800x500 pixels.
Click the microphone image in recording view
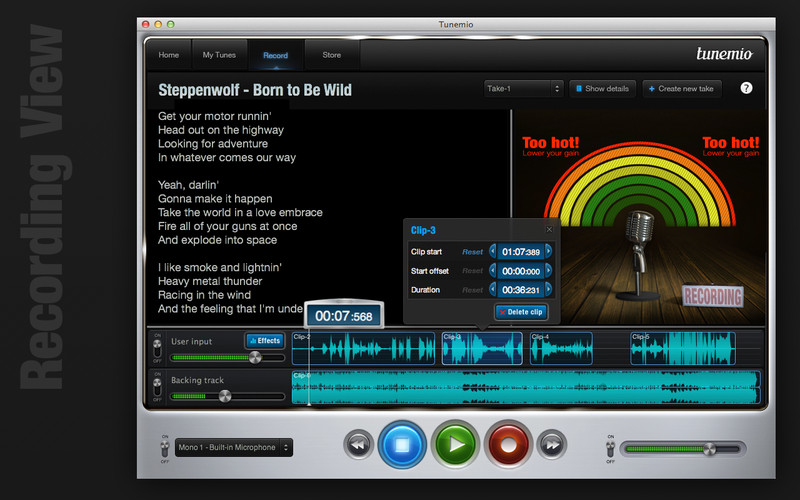(x=638, y=255)
